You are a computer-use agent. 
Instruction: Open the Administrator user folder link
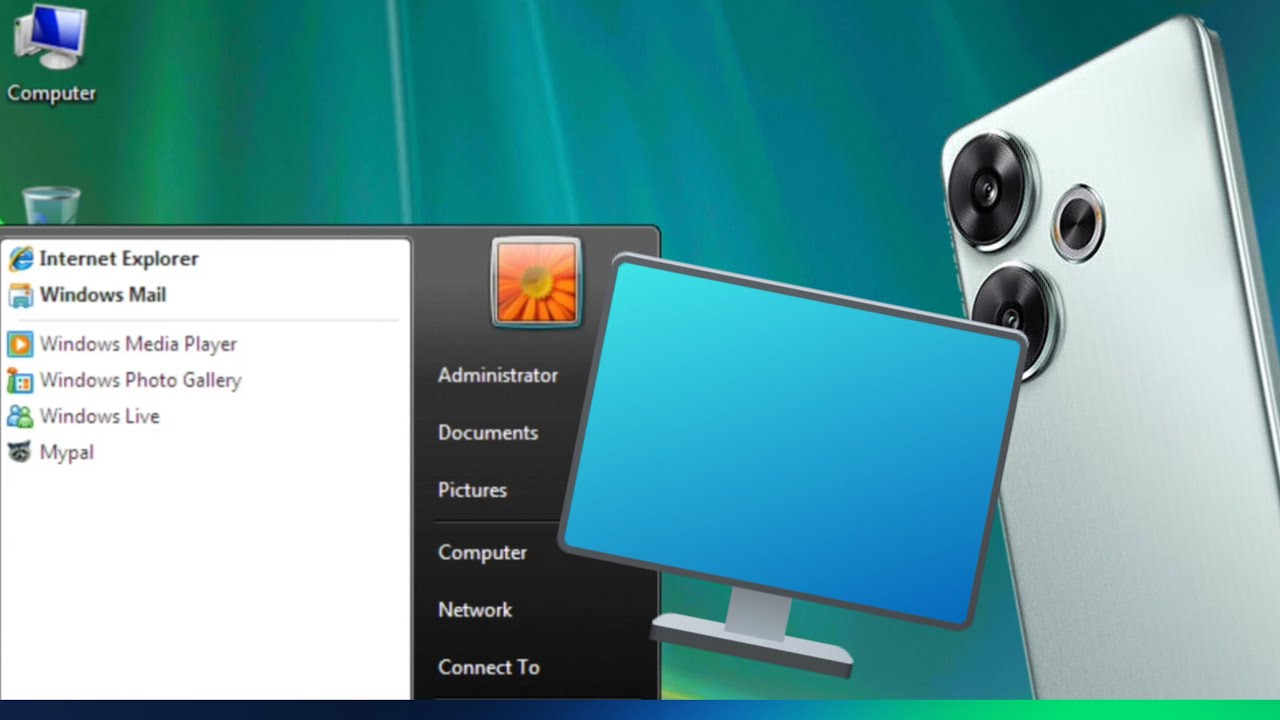[498, 376]
